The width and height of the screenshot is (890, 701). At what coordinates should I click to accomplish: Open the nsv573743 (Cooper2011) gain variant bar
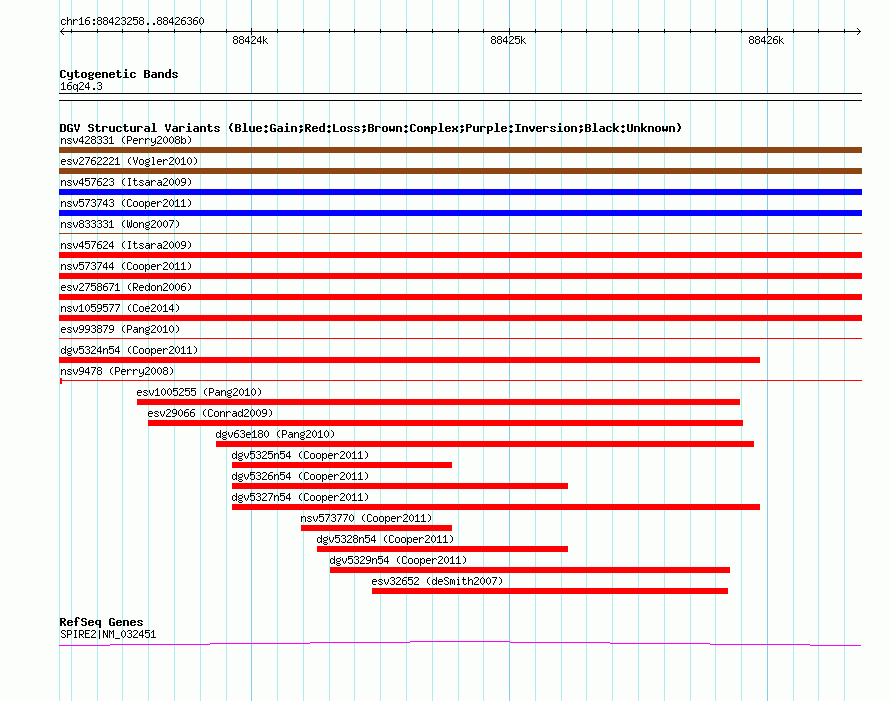coord(460,213)
